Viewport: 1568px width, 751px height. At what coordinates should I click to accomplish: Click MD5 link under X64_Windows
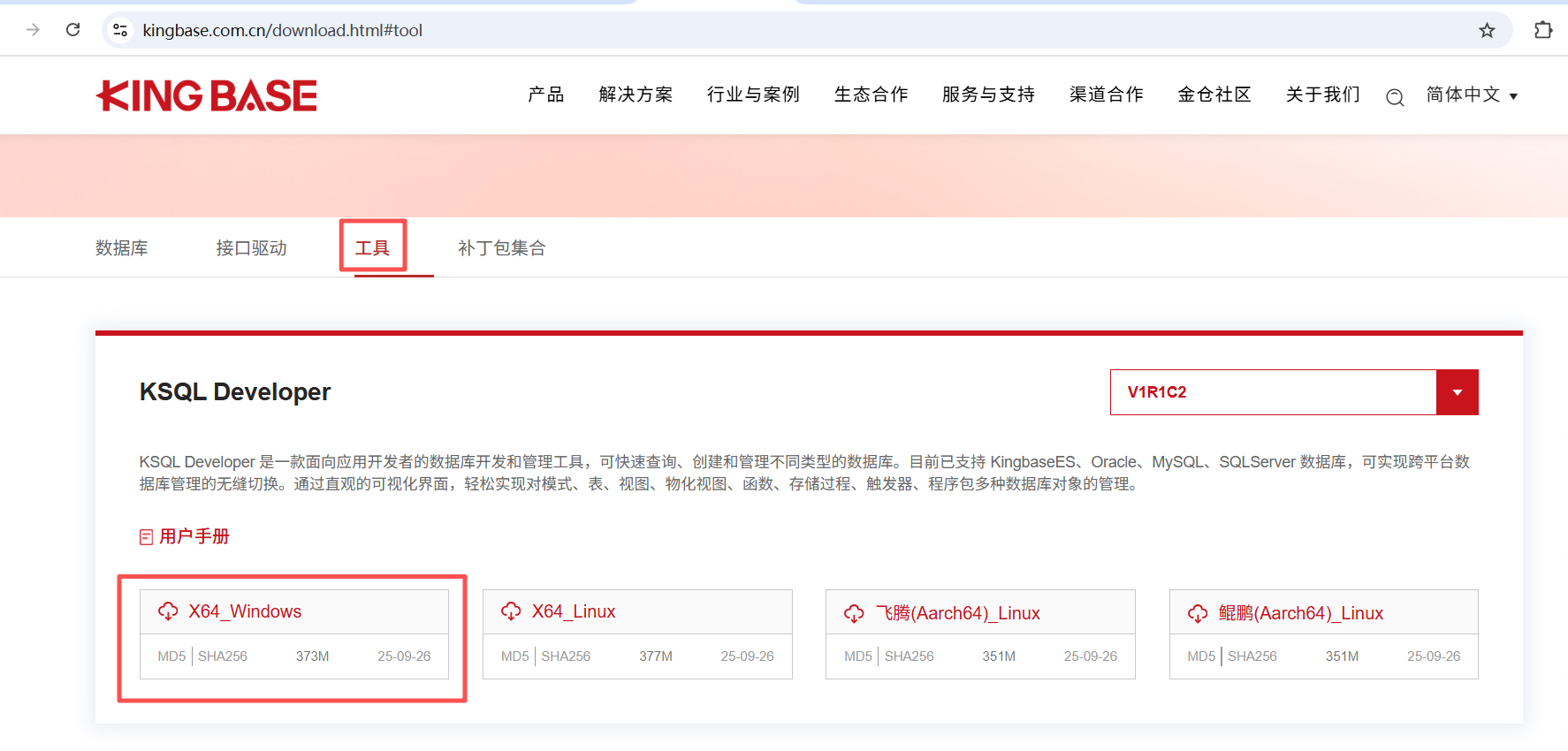pyautogui.click(x=171, y=656)
